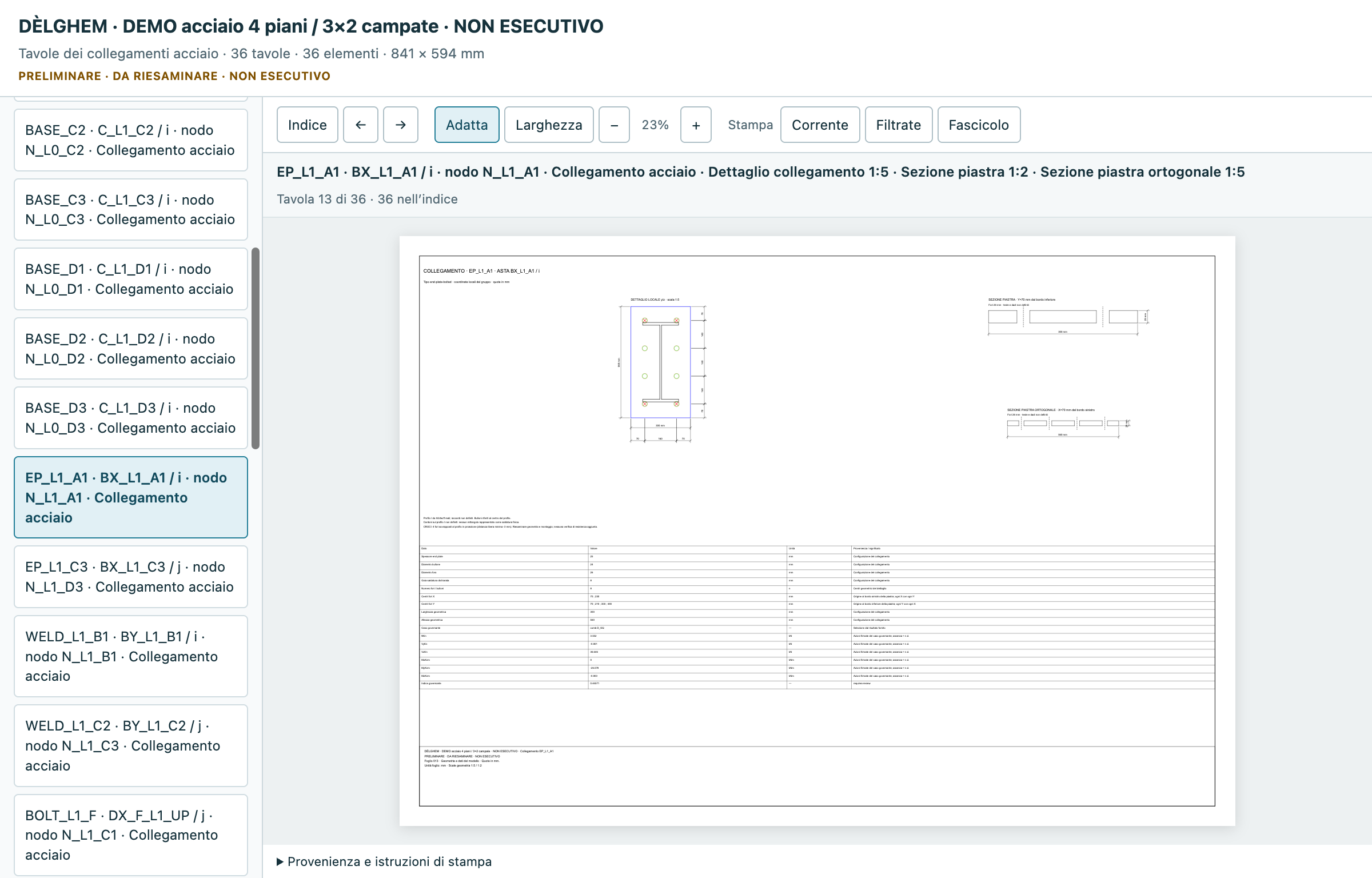Click the EP_L1_A1 sheet title above preview

[760, 171]
